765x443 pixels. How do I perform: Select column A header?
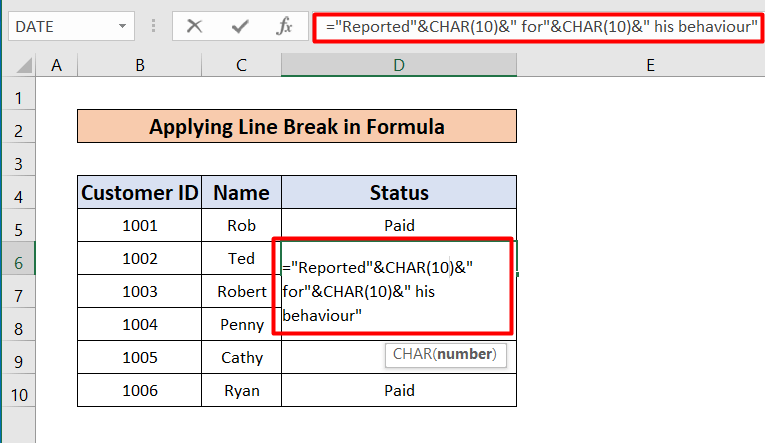[x=56, y=66]
